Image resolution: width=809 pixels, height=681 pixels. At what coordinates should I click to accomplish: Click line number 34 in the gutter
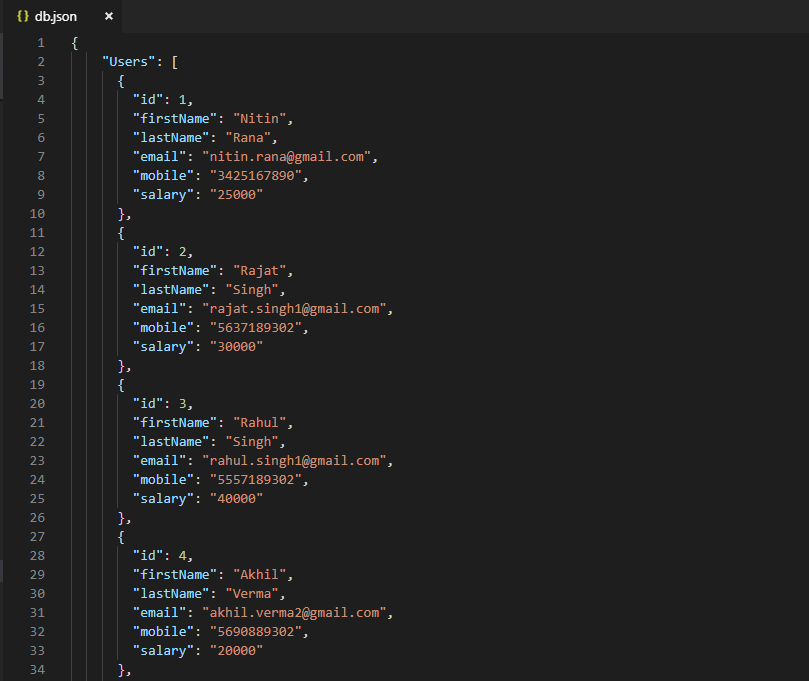(x=37, y=669)
